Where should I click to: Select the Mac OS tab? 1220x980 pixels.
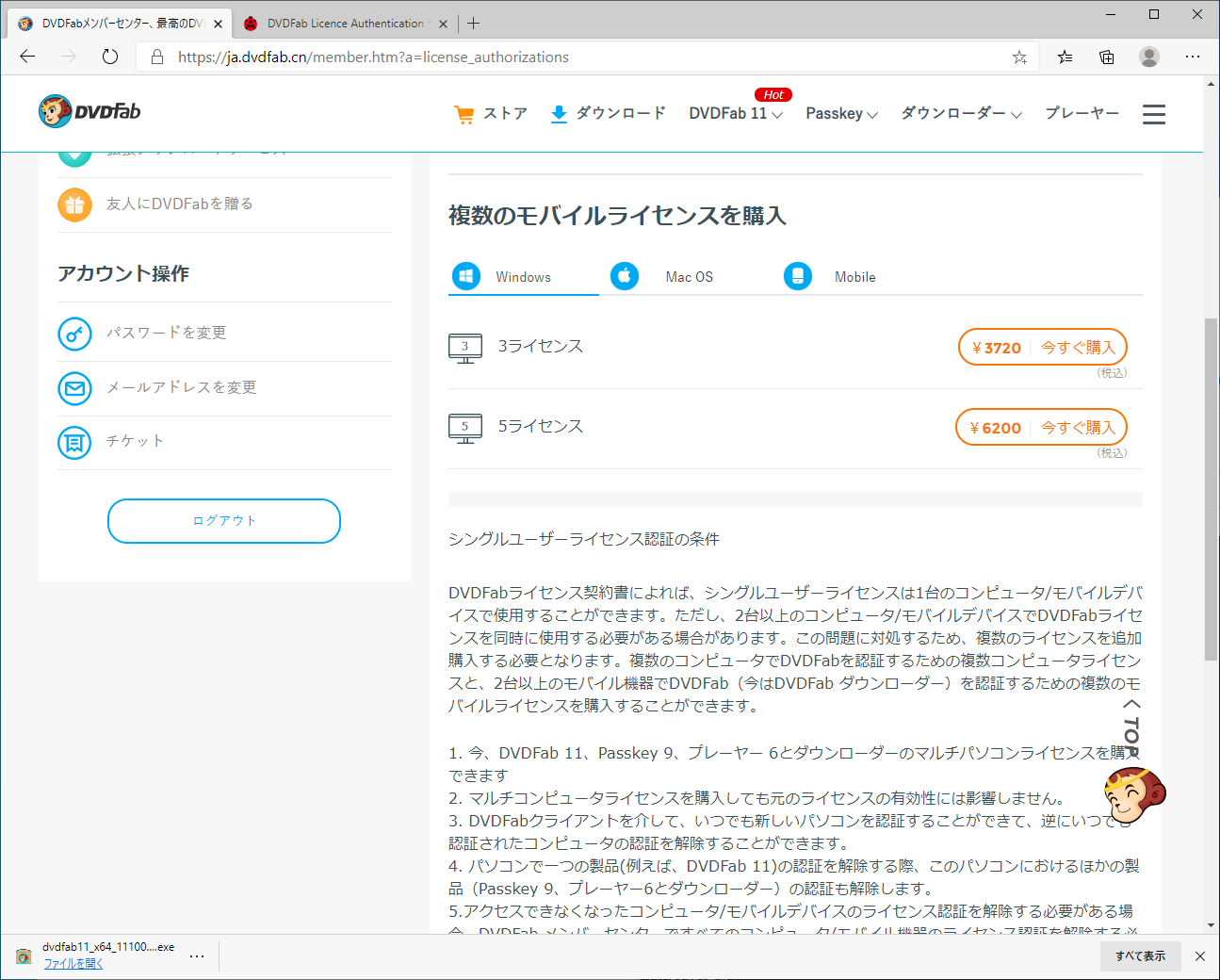[x=690, y=277]
